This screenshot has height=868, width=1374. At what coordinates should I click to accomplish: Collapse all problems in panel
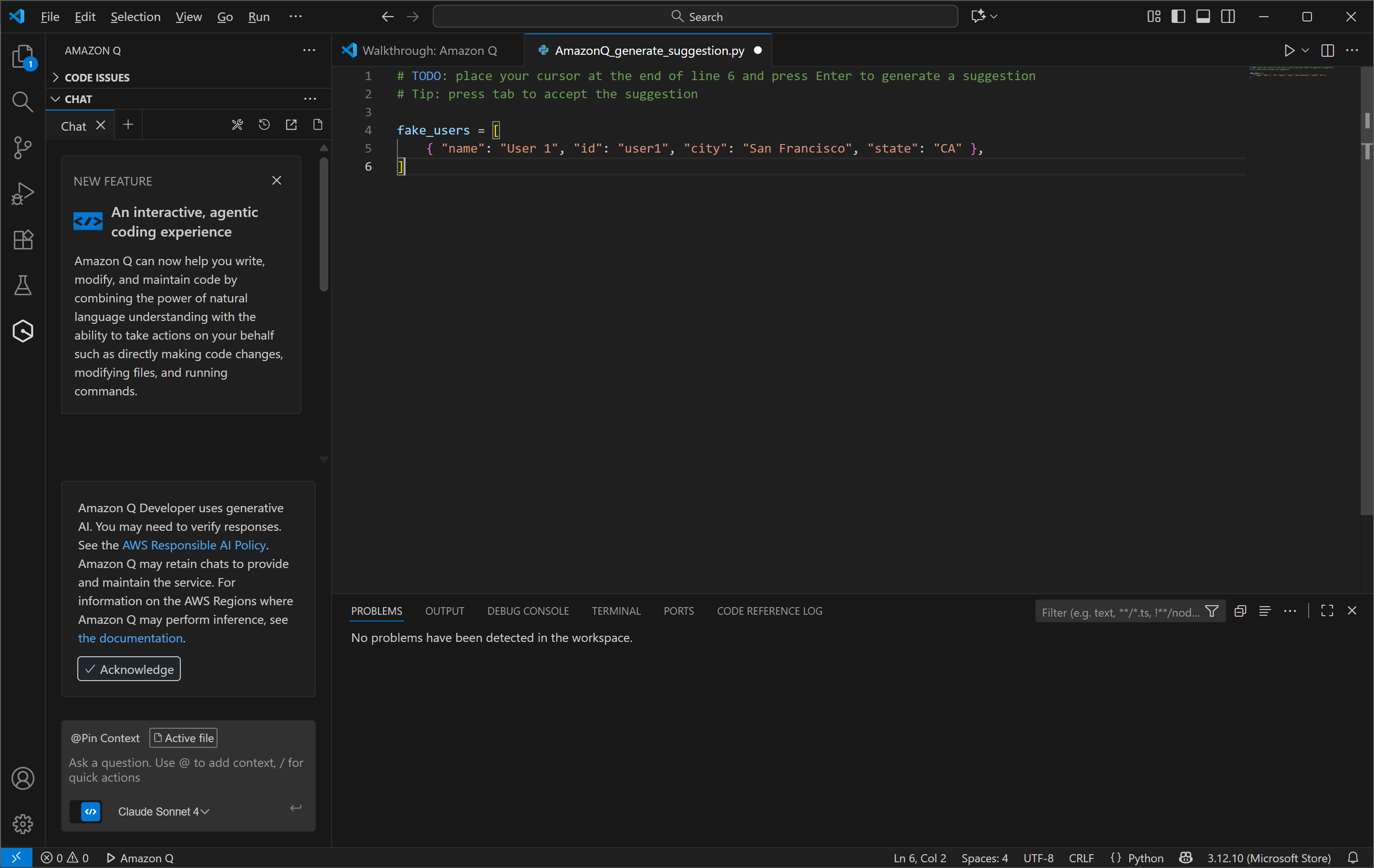pyautogui.click(x=1240, y=611)
